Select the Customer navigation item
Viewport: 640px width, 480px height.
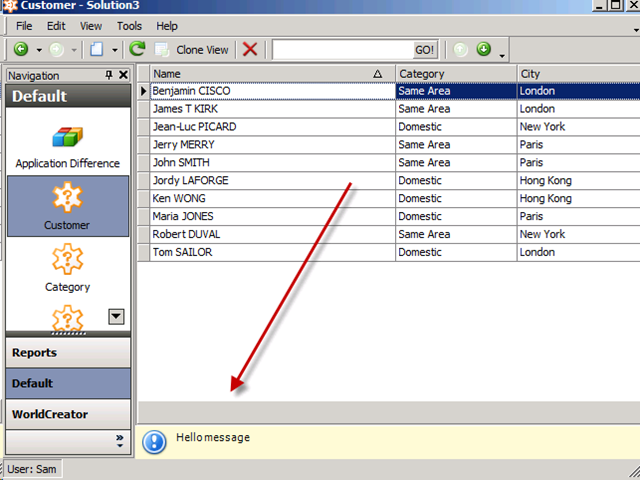pyautogui.click(x=68, y=206)
